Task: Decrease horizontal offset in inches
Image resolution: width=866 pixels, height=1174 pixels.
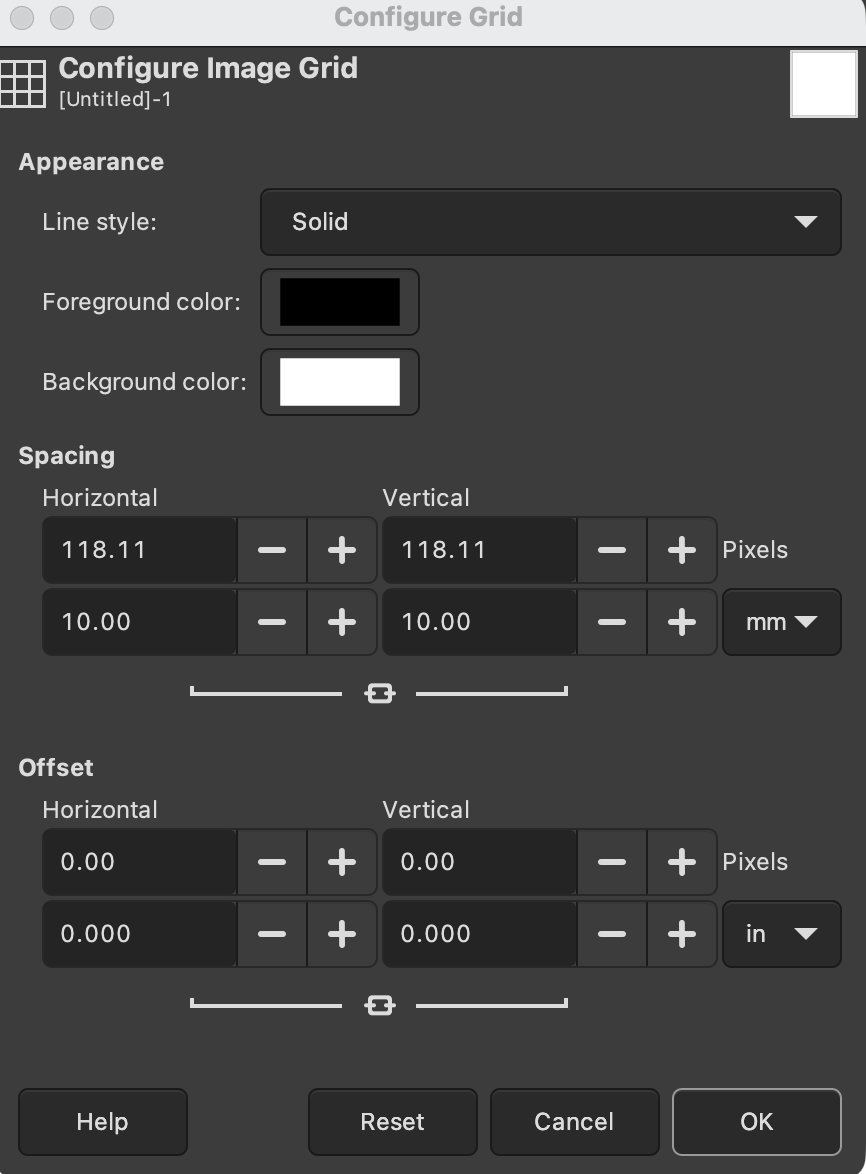Action: (272, 934)
